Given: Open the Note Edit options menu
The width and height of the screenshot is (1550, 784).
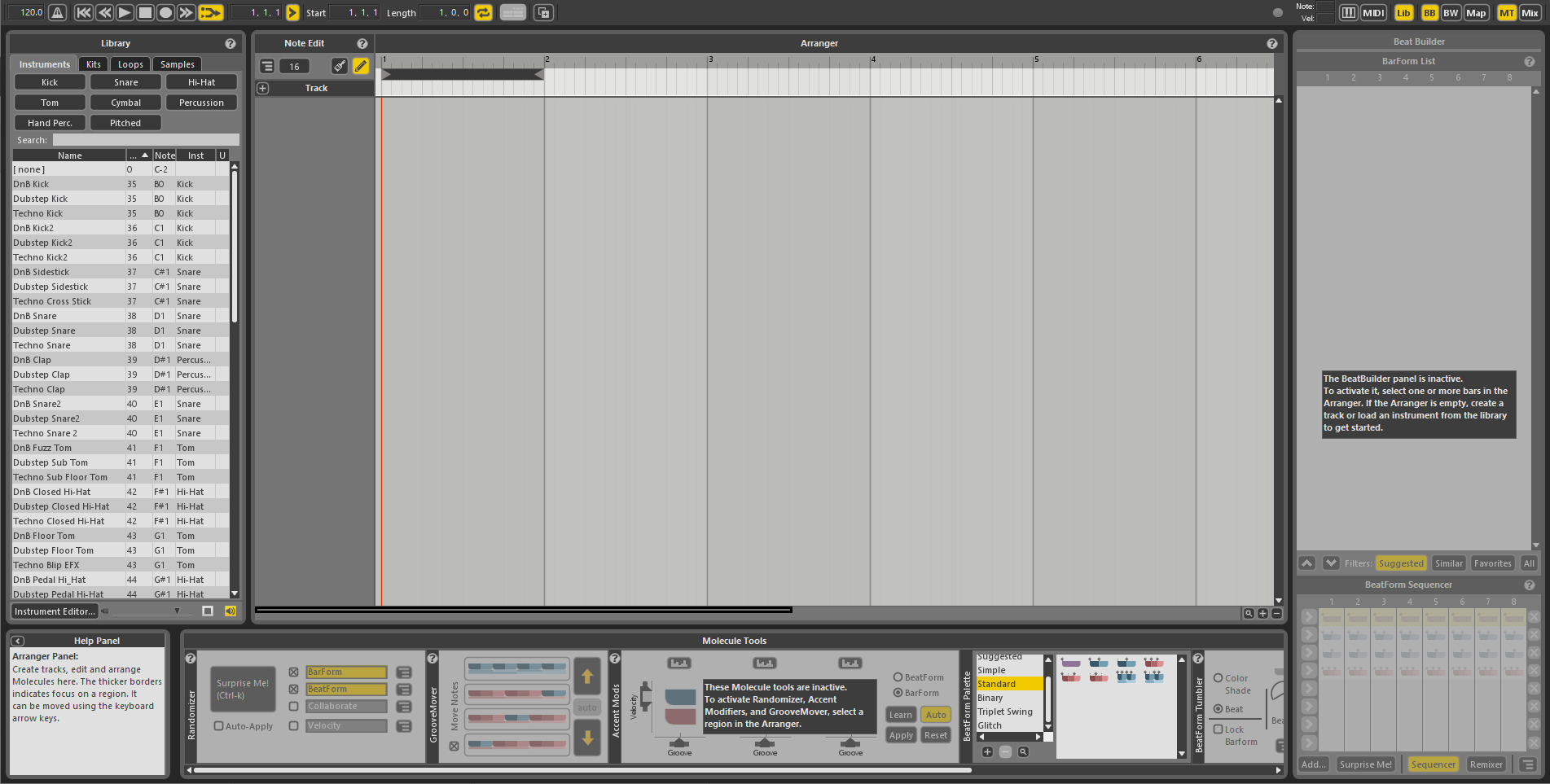Looking at the screenshot, I should point(267,66).
